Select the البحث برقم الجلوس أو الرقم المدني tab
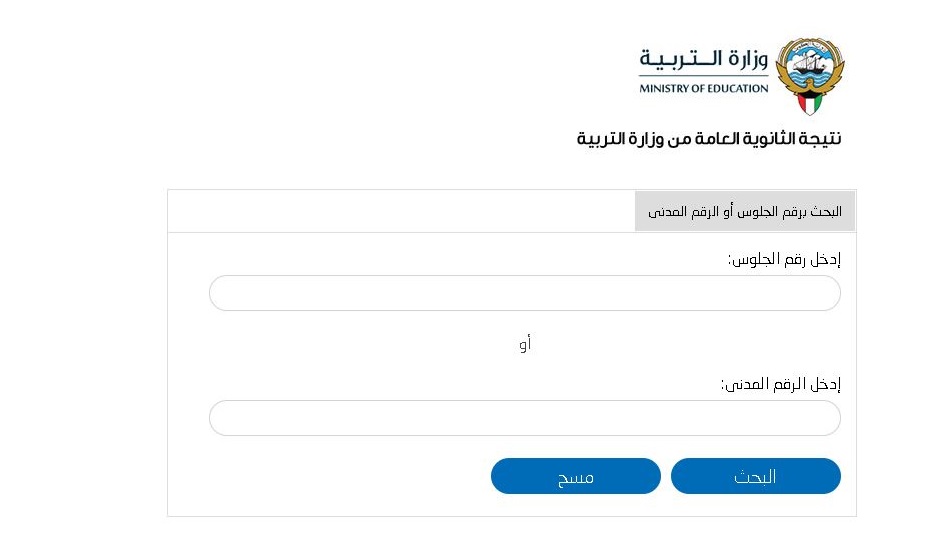Image resolution: width=929 pixels, height=555 pixels. point(745,211)
